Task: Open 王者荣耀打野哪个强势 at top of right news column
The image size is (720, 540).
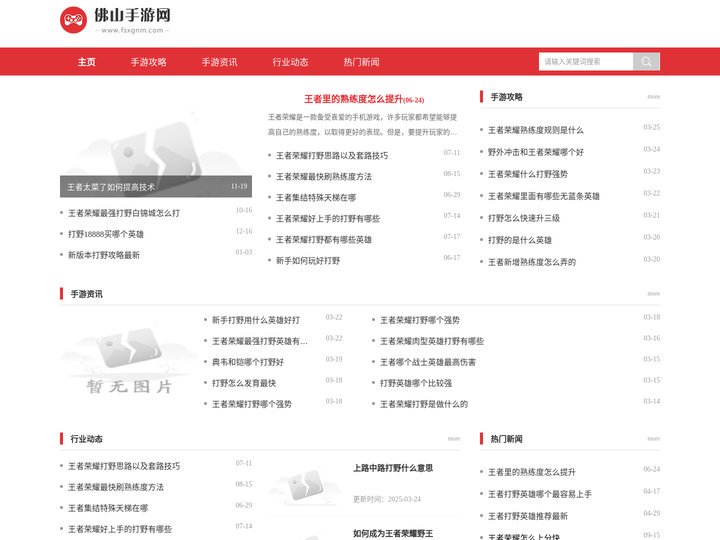Action: pyautogui.click(x=420, y=320)
